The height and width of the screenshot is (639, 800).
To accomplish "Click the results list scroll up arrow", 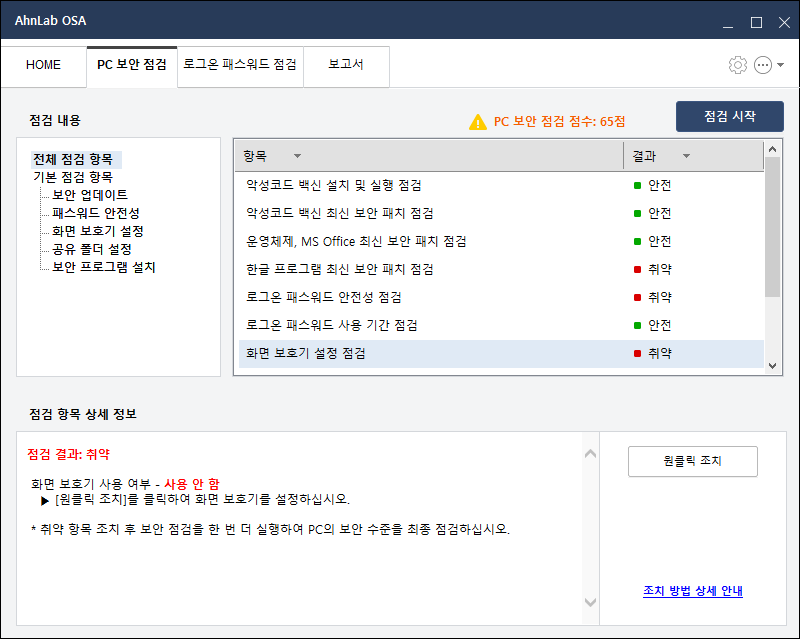I will 772,149.
